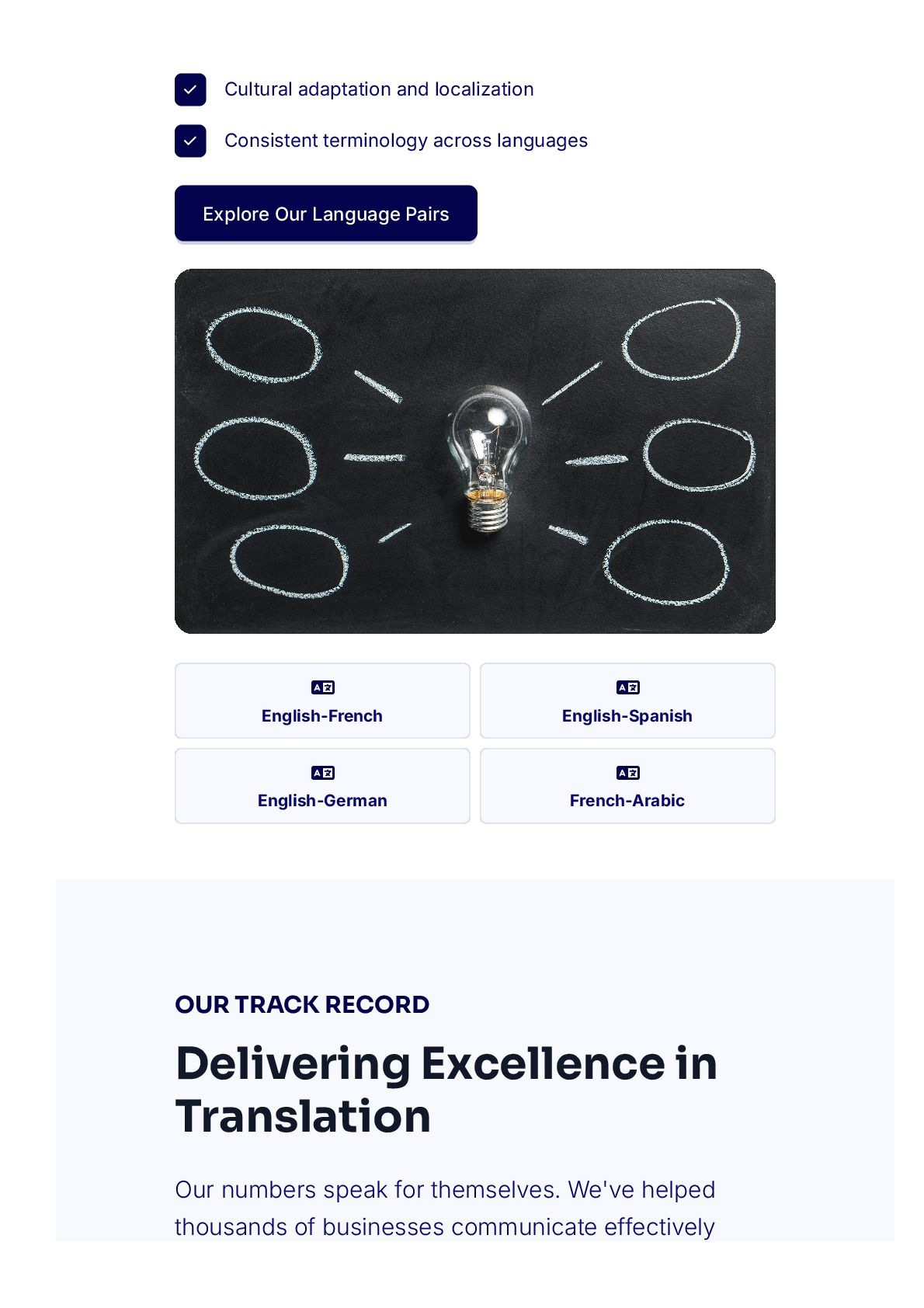Select the English-French label
Image resolution: width=924 pixels, height=1308 pixels.
coord(321,716)
